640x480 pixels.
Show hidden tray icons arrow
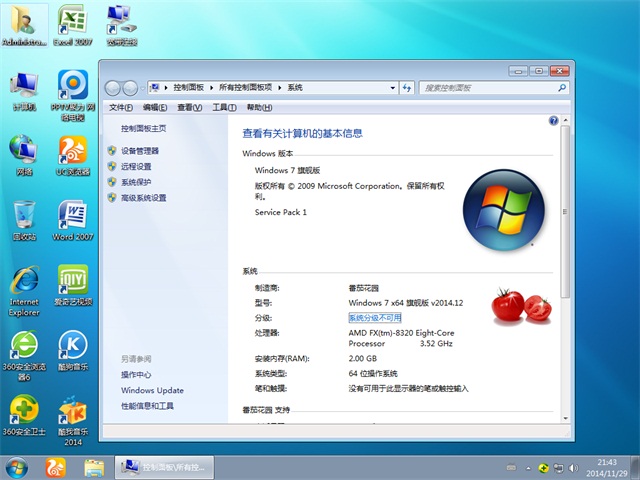click(529, 468)
